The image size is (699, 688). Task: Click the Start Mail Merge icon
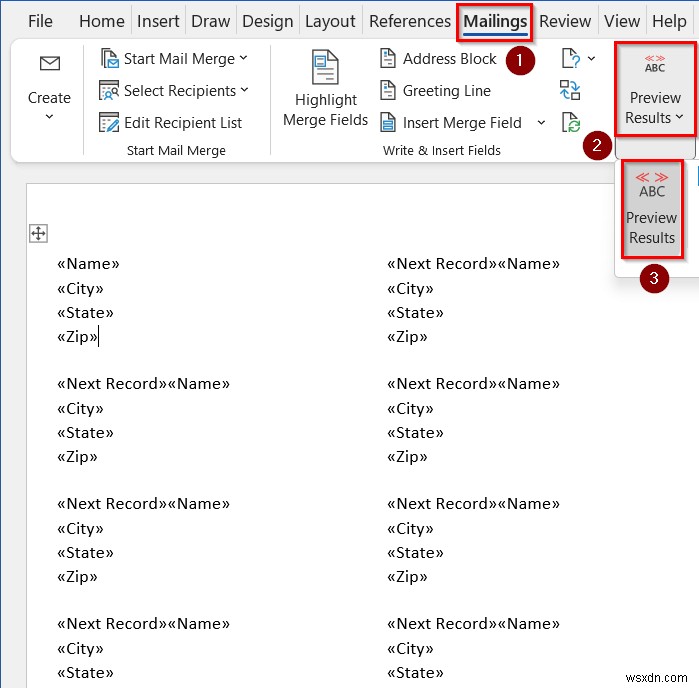coord(109,58)
